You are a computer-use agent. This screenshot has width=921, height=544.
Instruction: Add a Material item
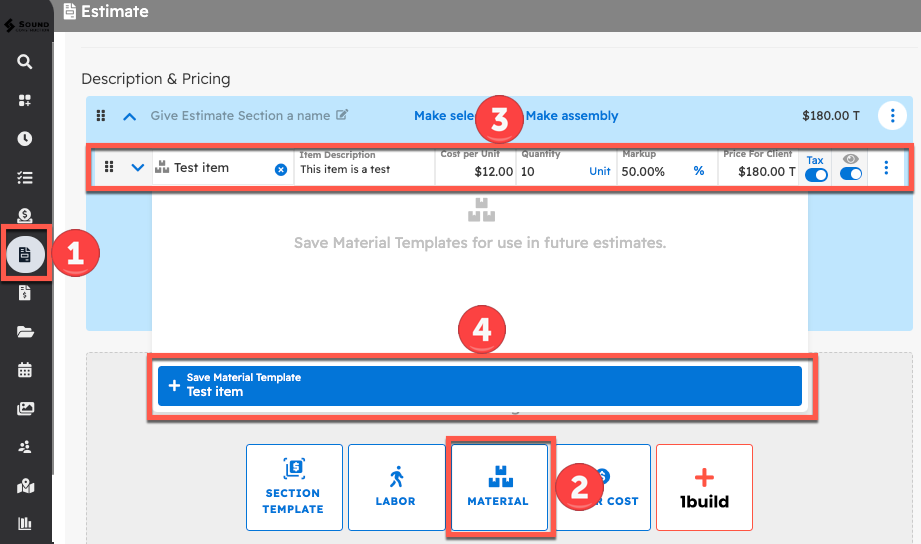(498, 487)
